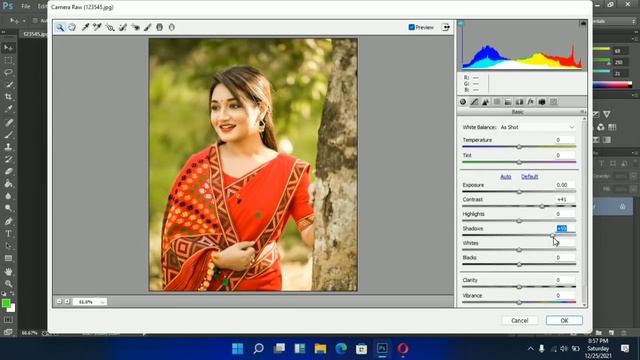Click the Vibrance slider handle

point(519,302)
